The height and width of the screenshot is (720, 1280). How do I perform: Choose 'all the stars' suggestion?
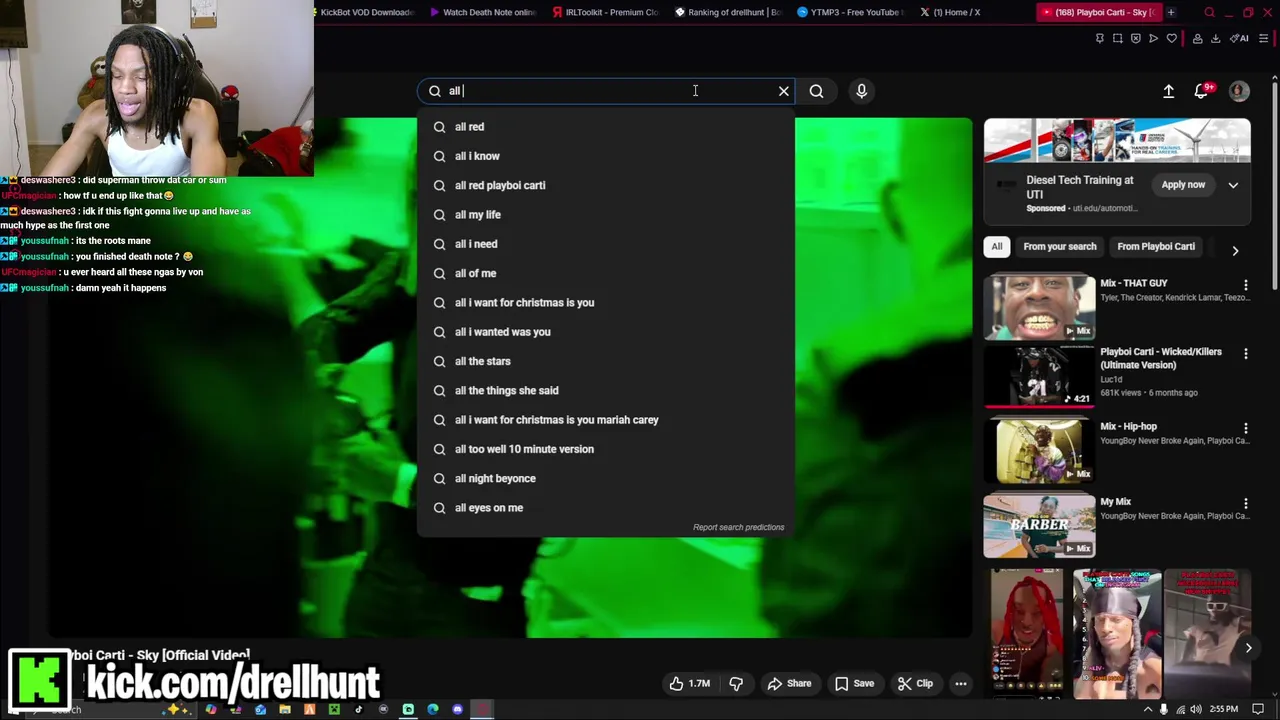click(x=606, y=361)
